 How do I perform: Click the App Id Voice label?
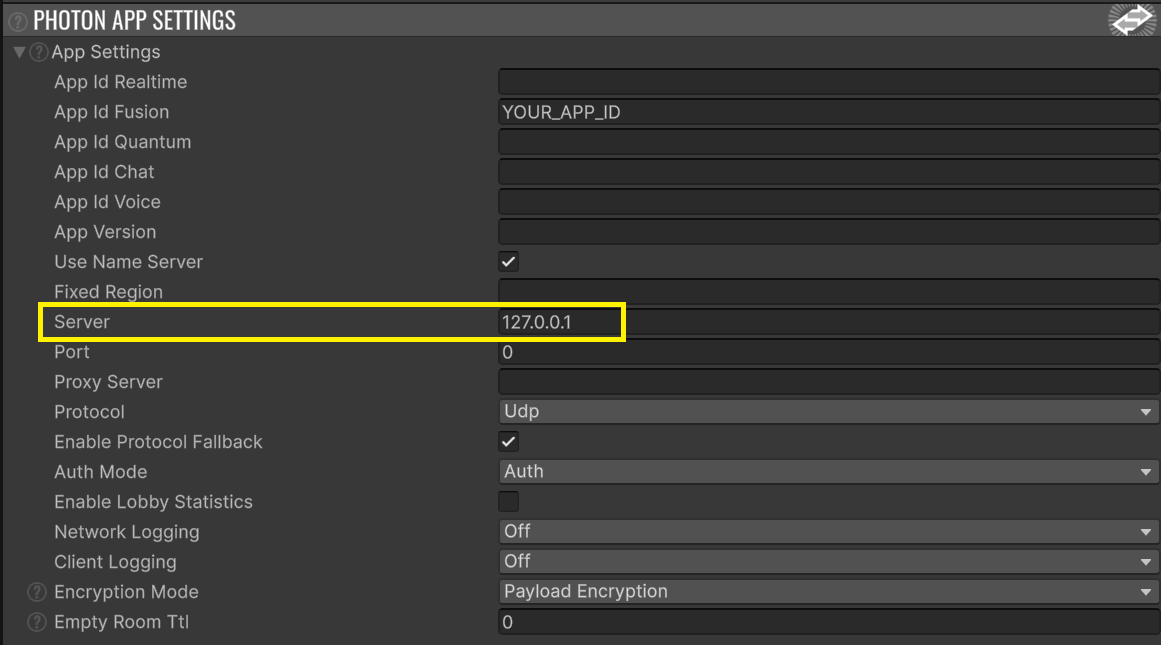tap(107, 202)
